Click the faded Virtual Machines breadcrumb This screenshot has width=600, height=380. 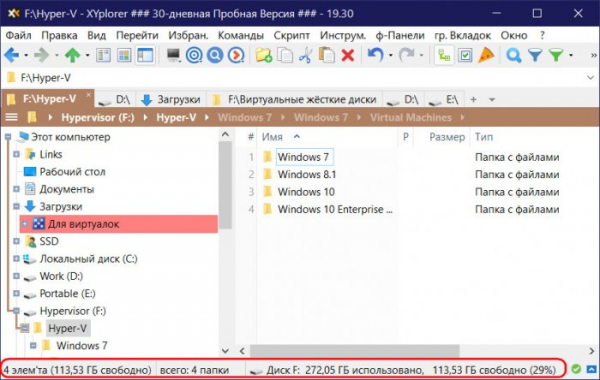pyautogui.click(x=411, y=117)
